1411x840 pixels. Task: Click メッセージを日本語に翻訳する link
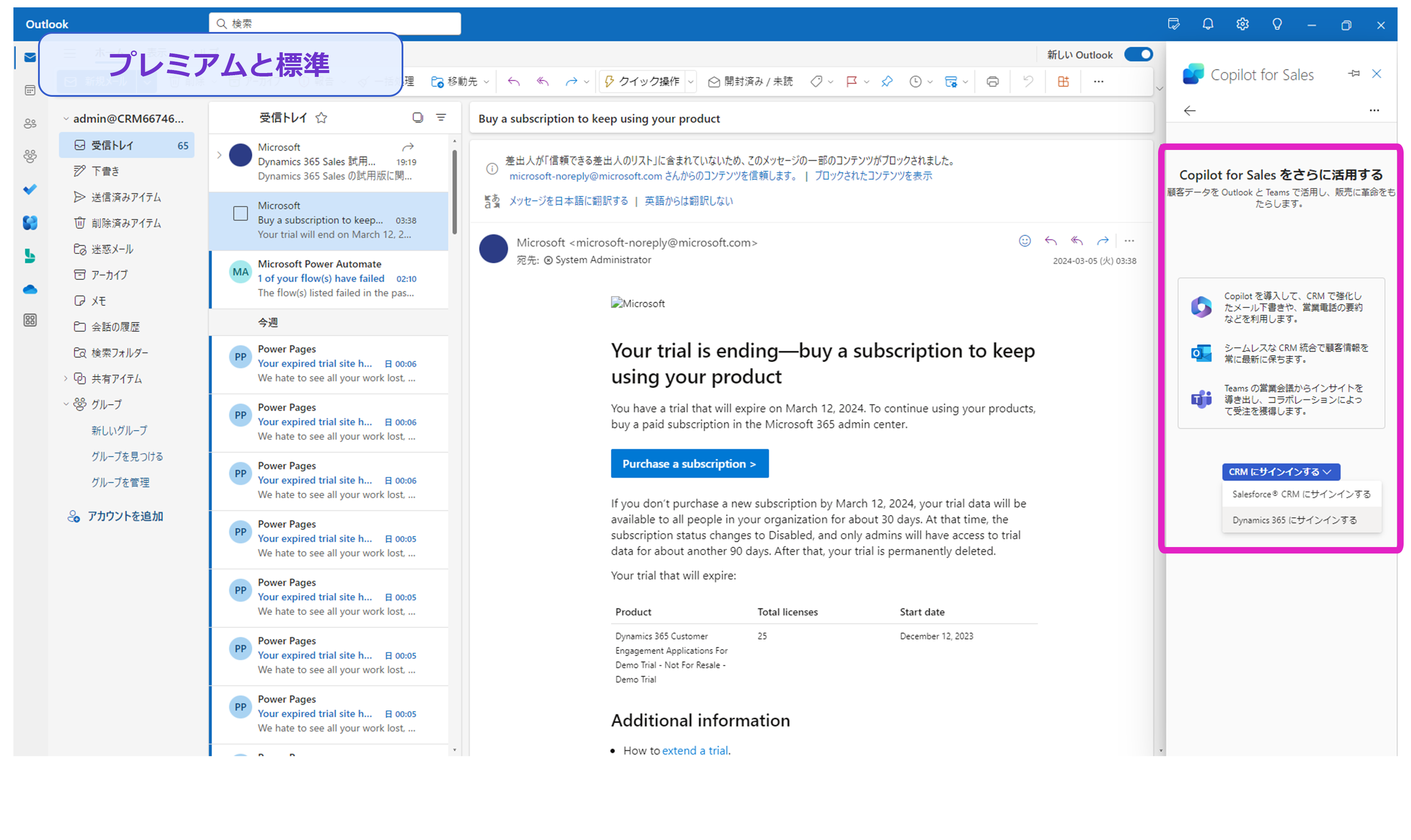point(568,201)
